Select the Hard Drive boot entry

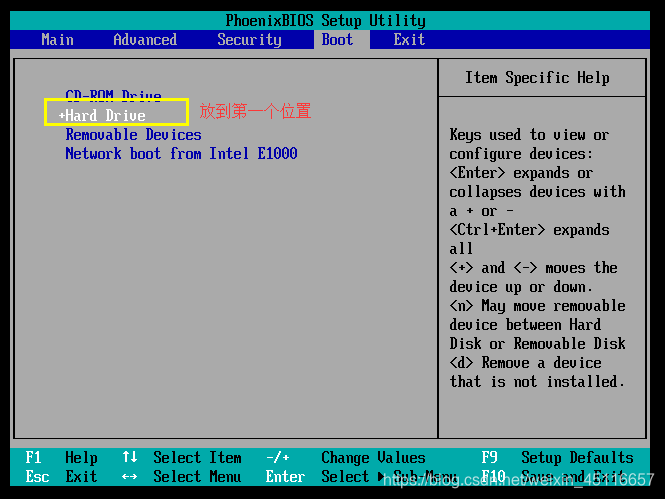[105, 115]
